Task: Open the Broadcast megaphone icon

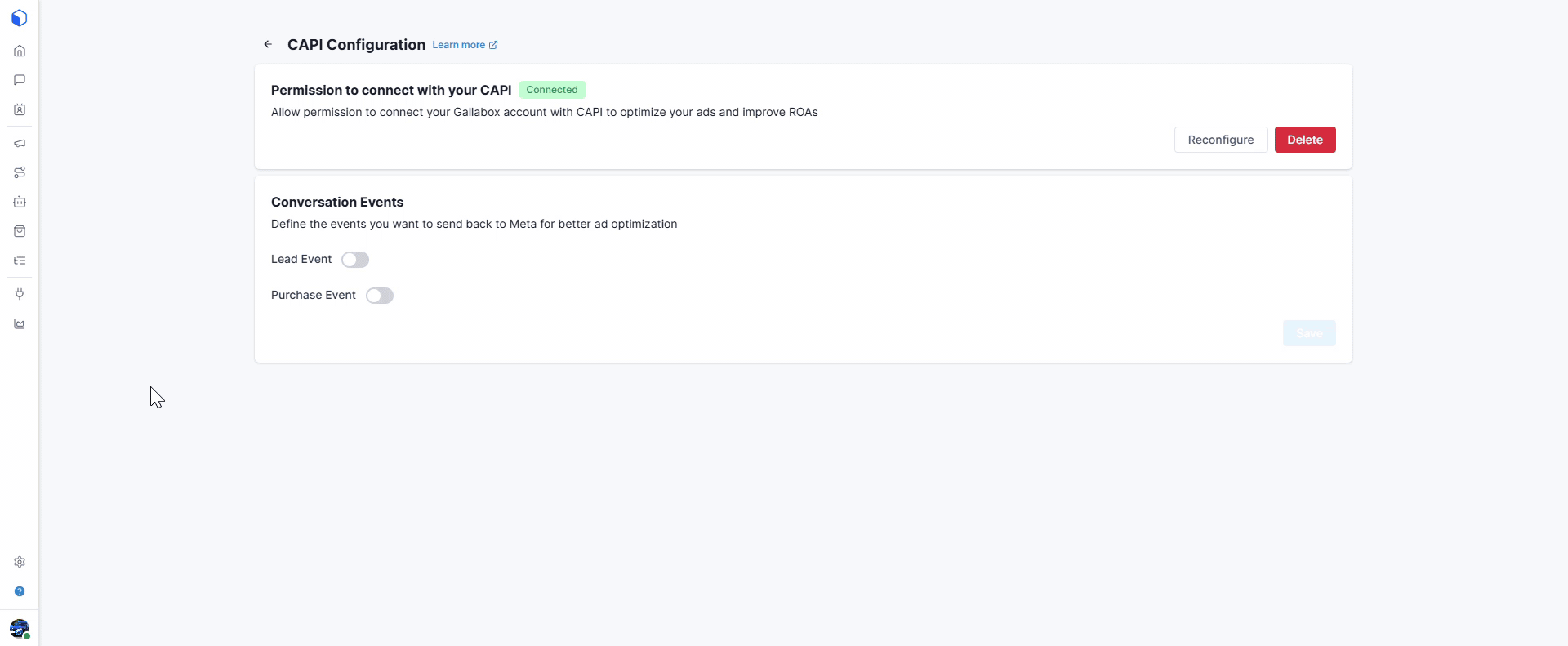Action: pyautogui.click(x=20, y=143)
